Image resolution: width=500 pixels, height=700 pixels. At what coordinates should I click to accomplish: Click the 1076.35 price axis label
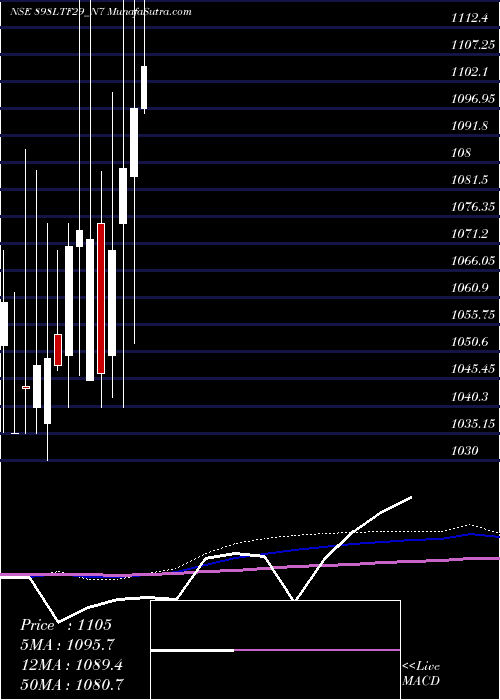(473, 207)
